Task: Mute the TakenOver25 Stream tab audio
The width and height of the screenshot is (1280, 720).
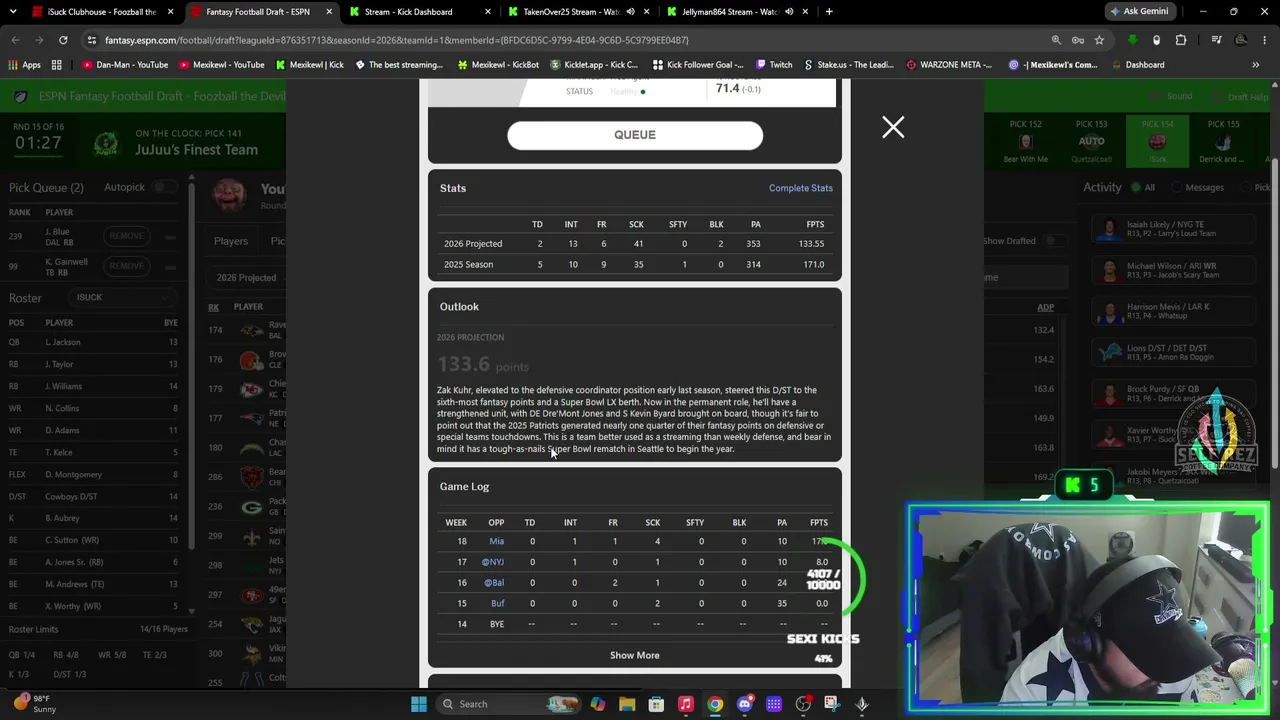Action: pyautogui.click(x=631, y=12)
